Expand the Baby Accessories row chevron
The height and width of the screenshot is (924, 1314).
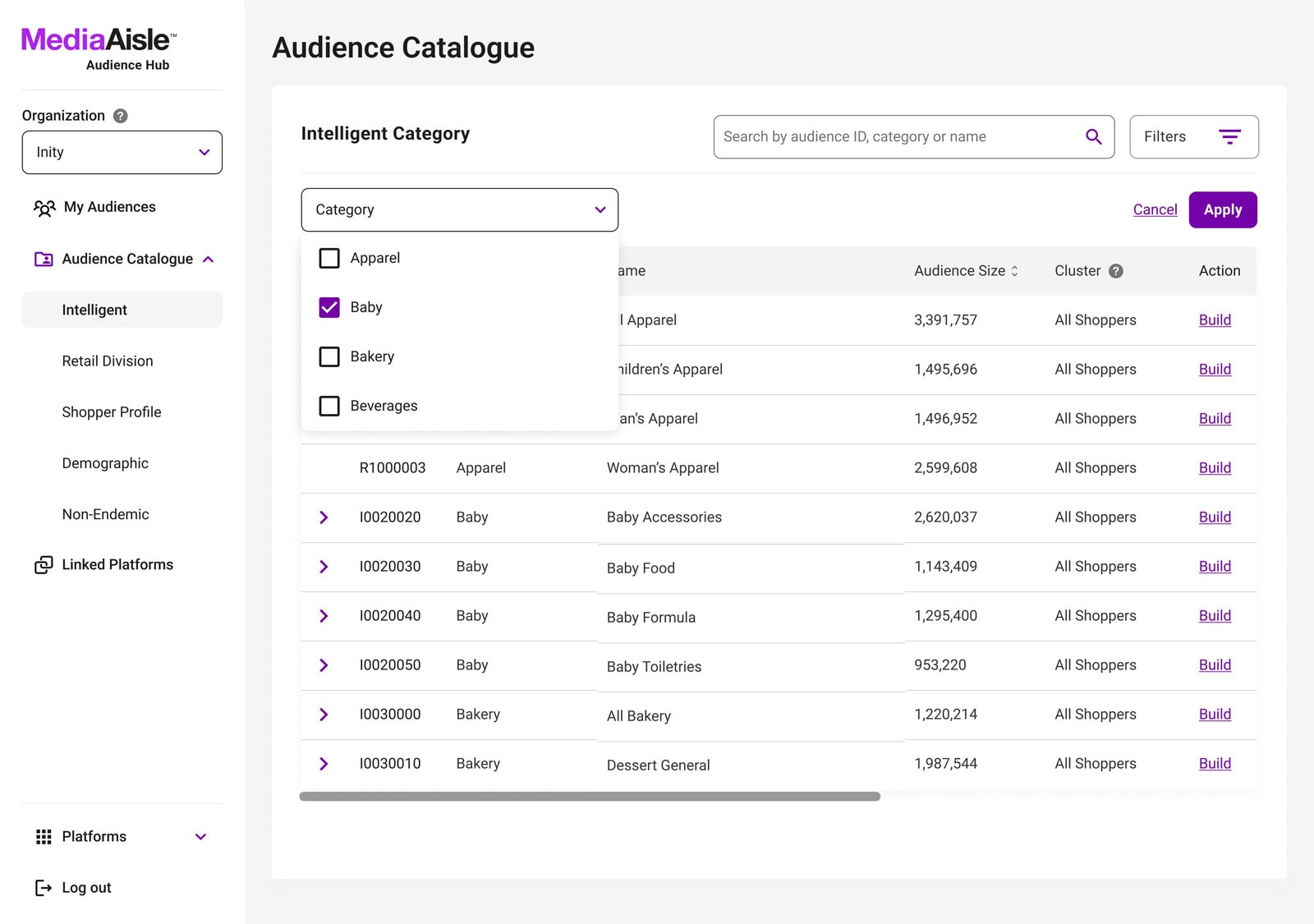(324, 517)
